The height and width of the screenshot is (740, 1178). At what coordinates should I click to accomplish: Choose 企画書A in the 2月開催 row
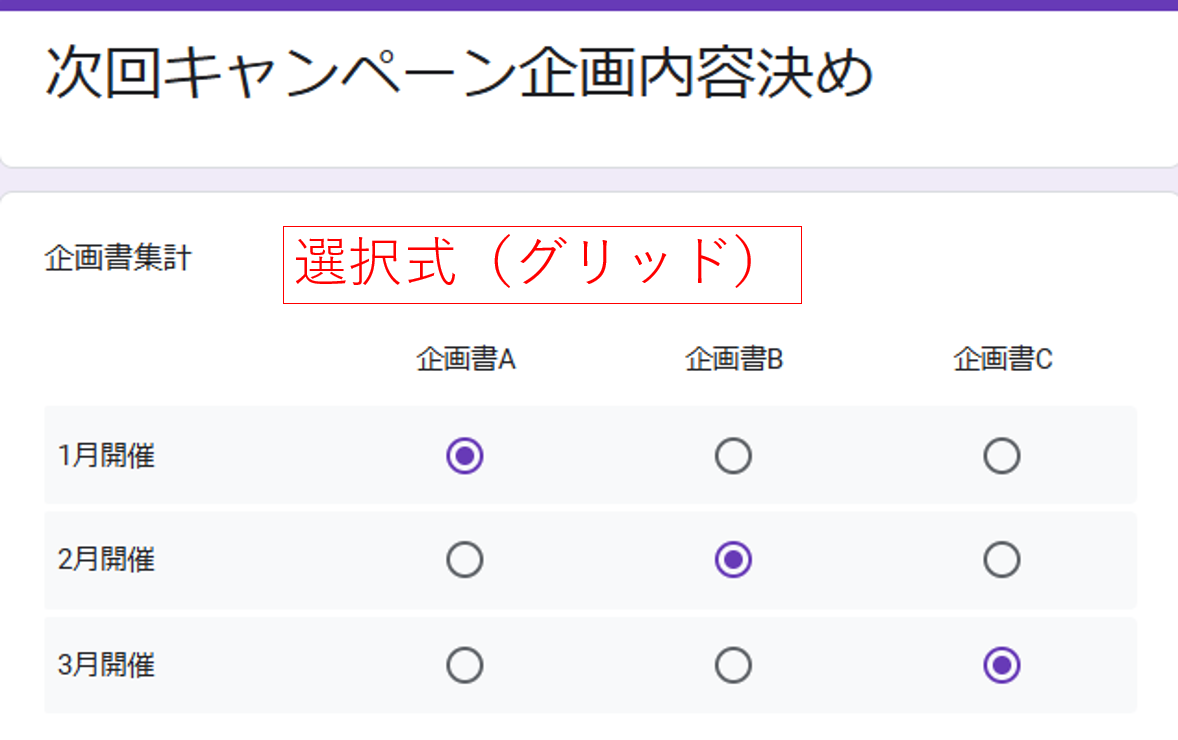click(465, 560)
